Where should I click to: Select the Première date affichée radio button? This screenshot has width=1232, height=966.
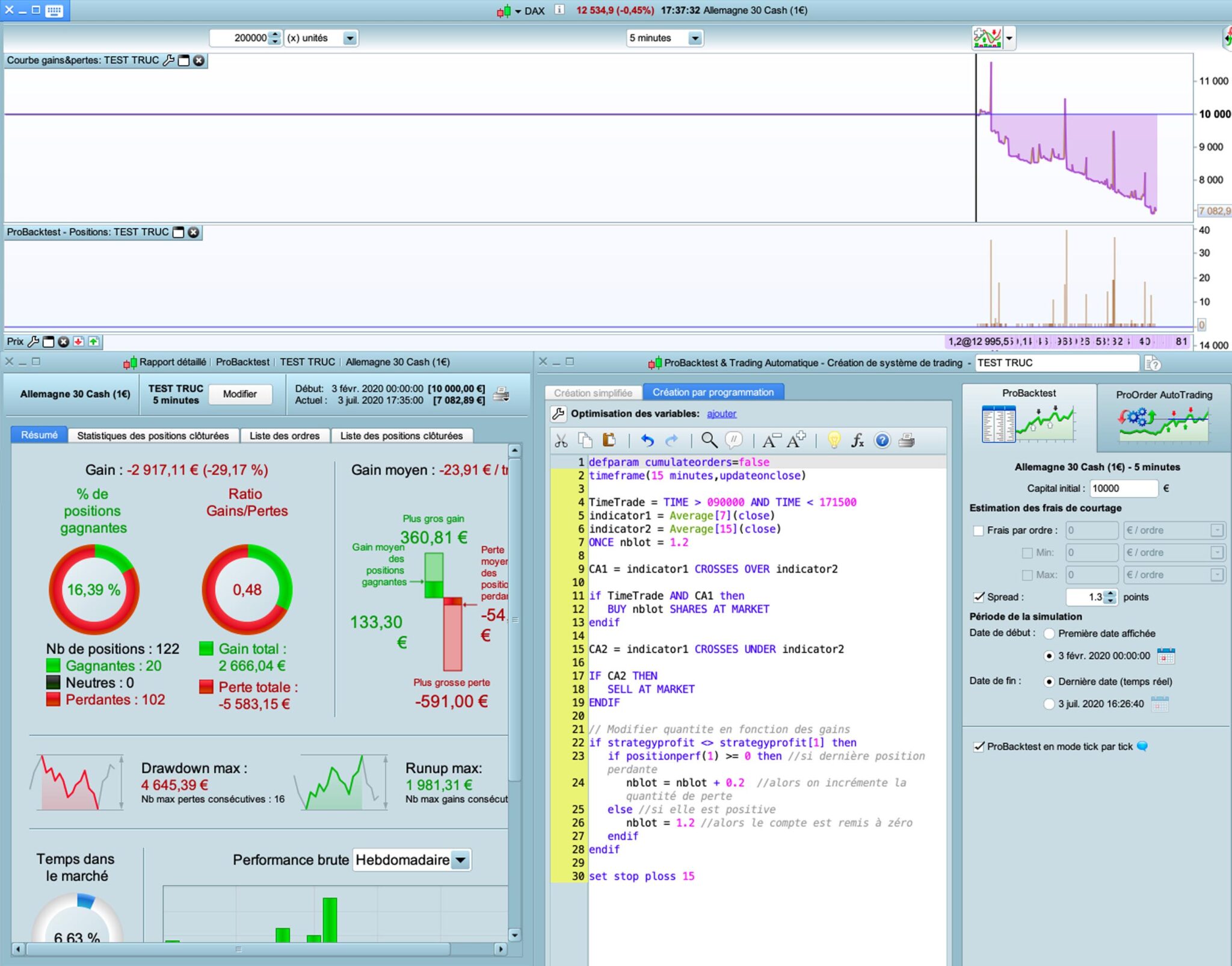[x=1049, y=633]
